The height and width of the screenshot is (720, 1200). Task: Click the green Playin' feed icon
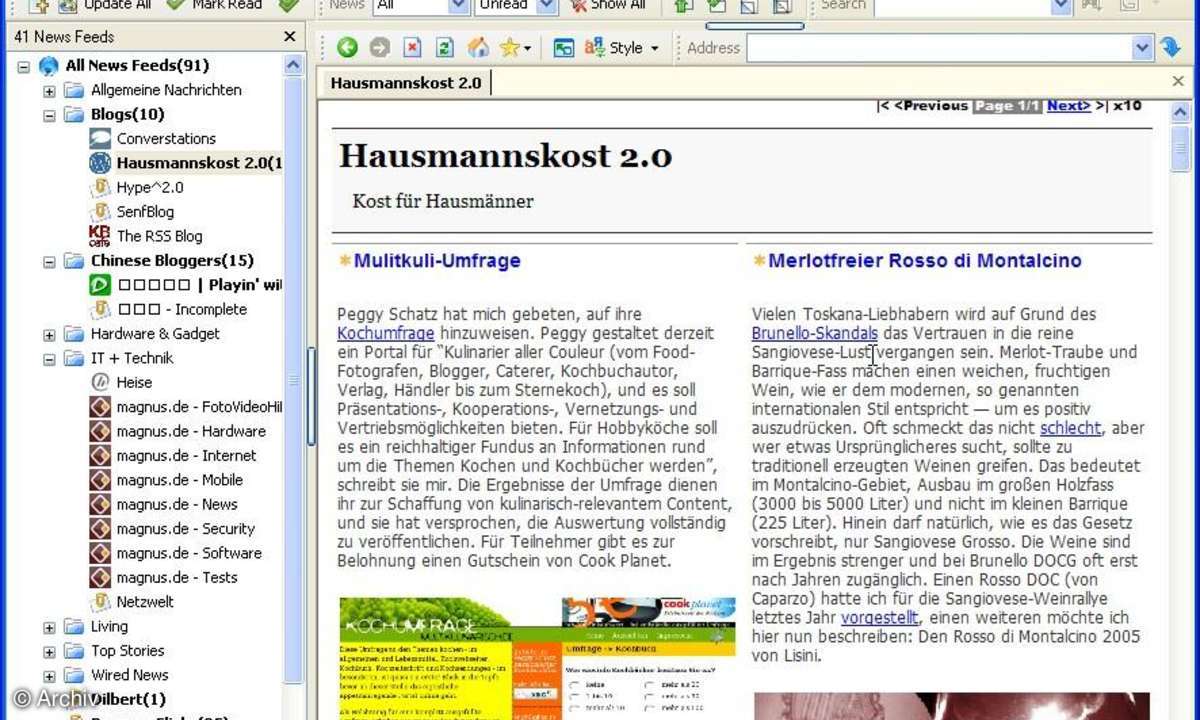pyautogui.click(x=100, y=285)
